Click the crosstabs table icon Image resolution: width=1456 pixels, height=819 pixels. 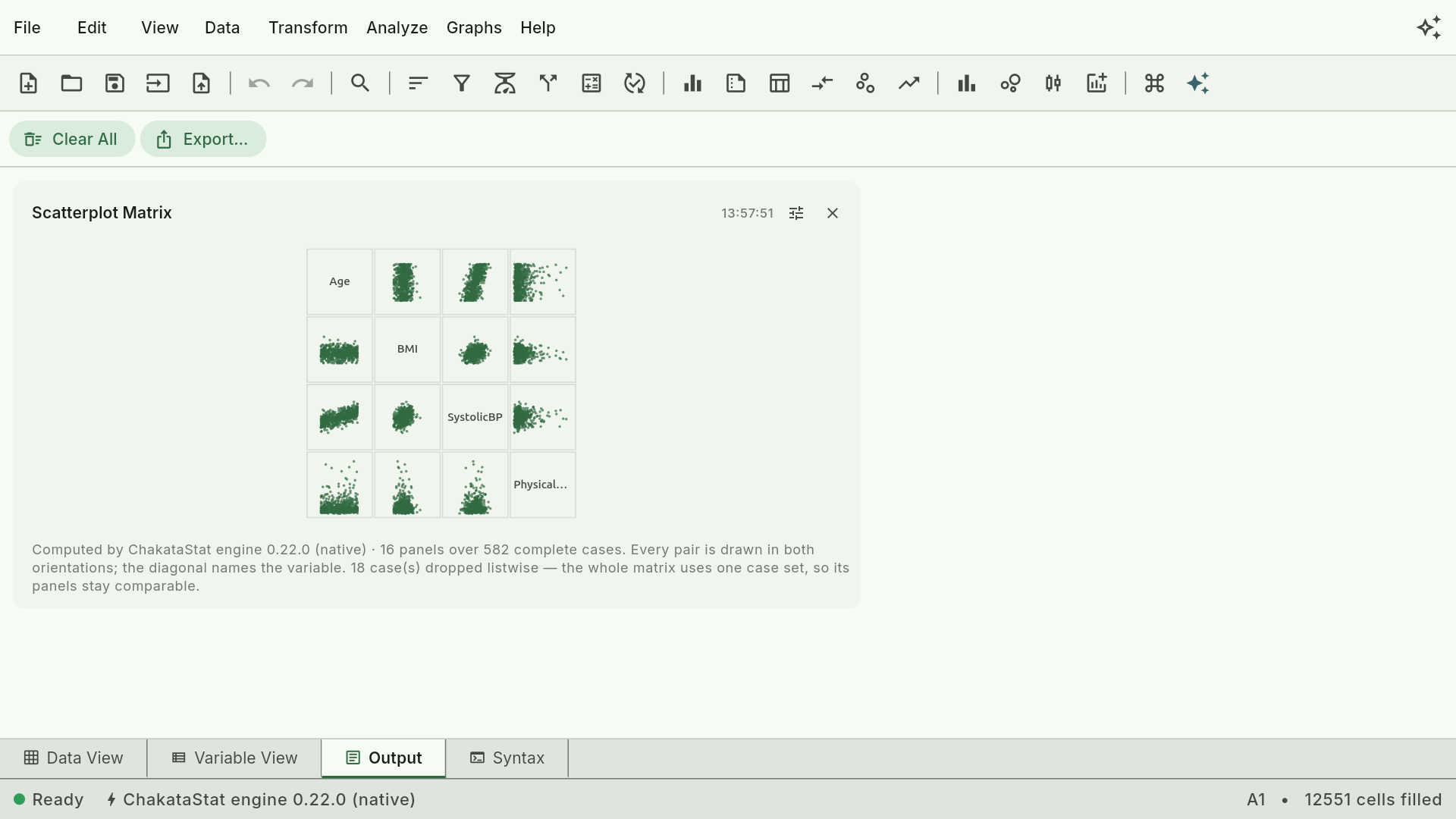coord(780,83)
